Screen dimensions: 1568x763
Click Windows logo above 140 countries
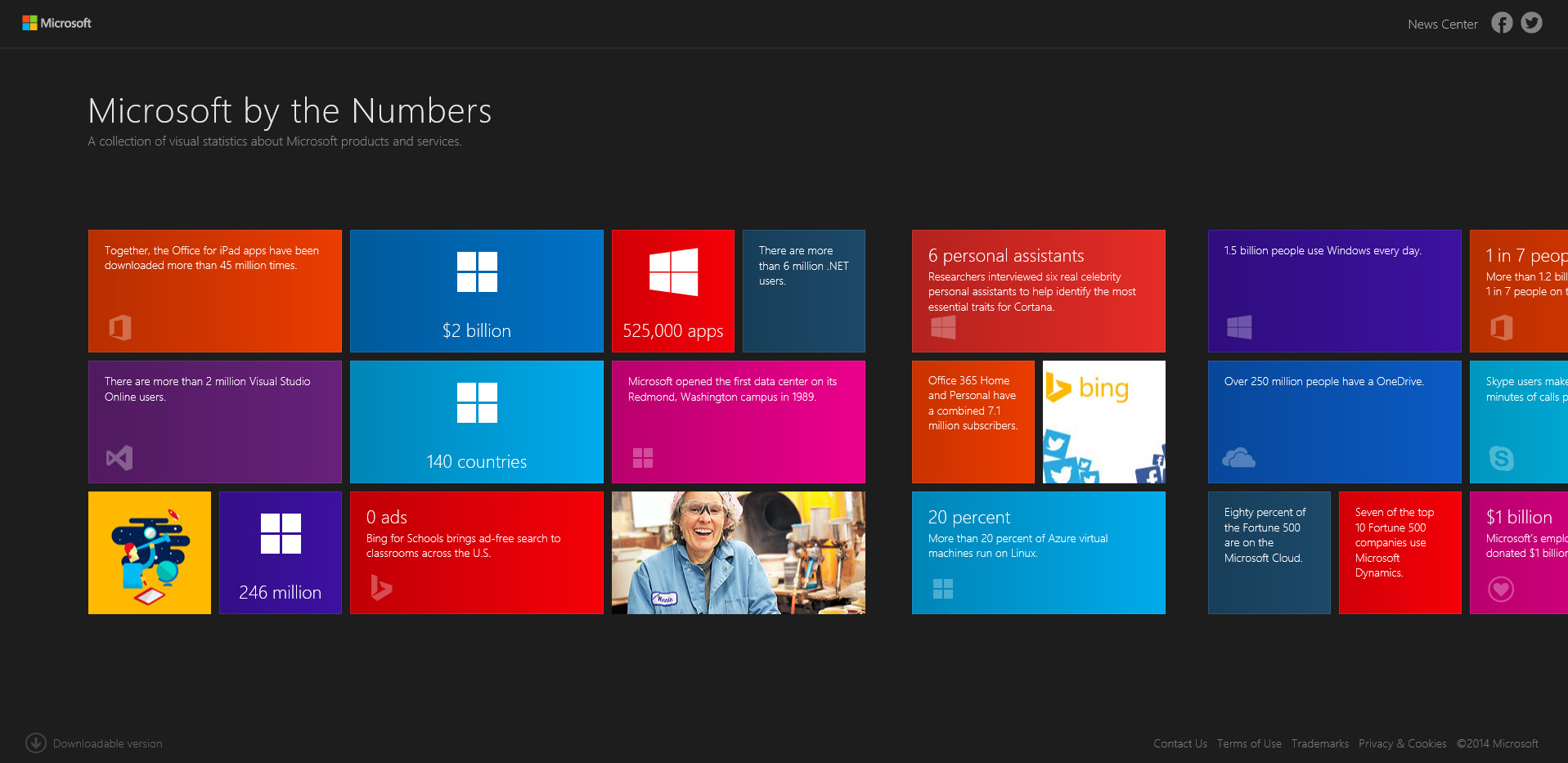pyautogui.click(x=477, y=403)
